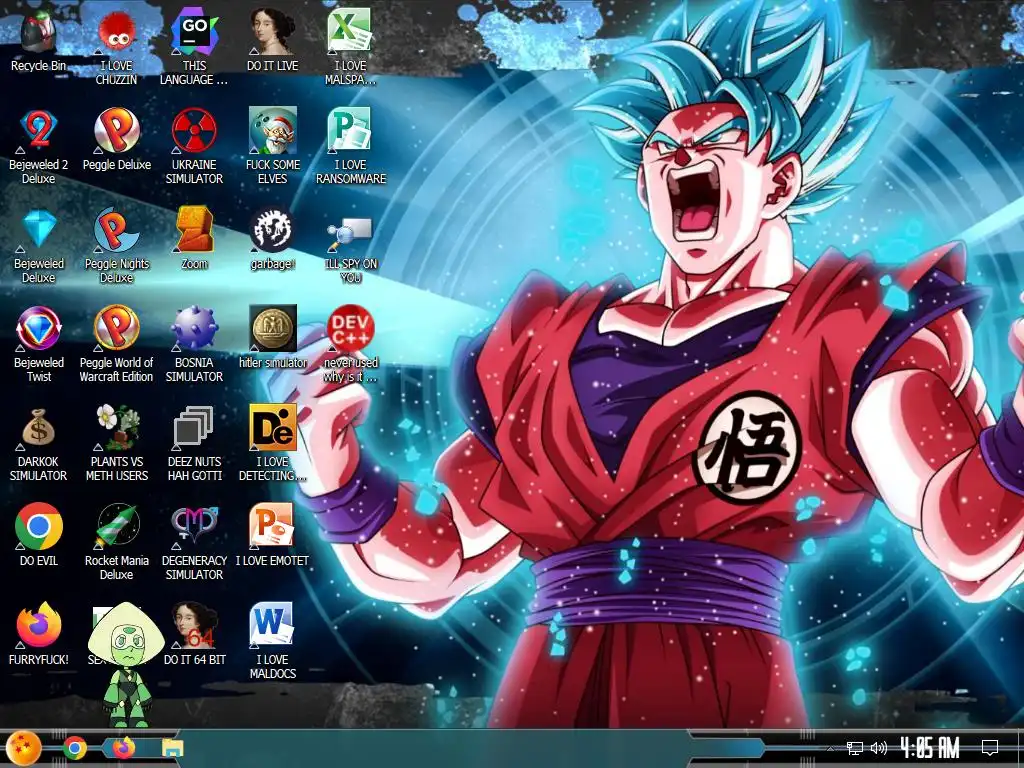Click the 'DO IT 64 BIT' portrait icon
Image resolution: width=1024 pixels, height=768 pixels.
coord(194,626)
